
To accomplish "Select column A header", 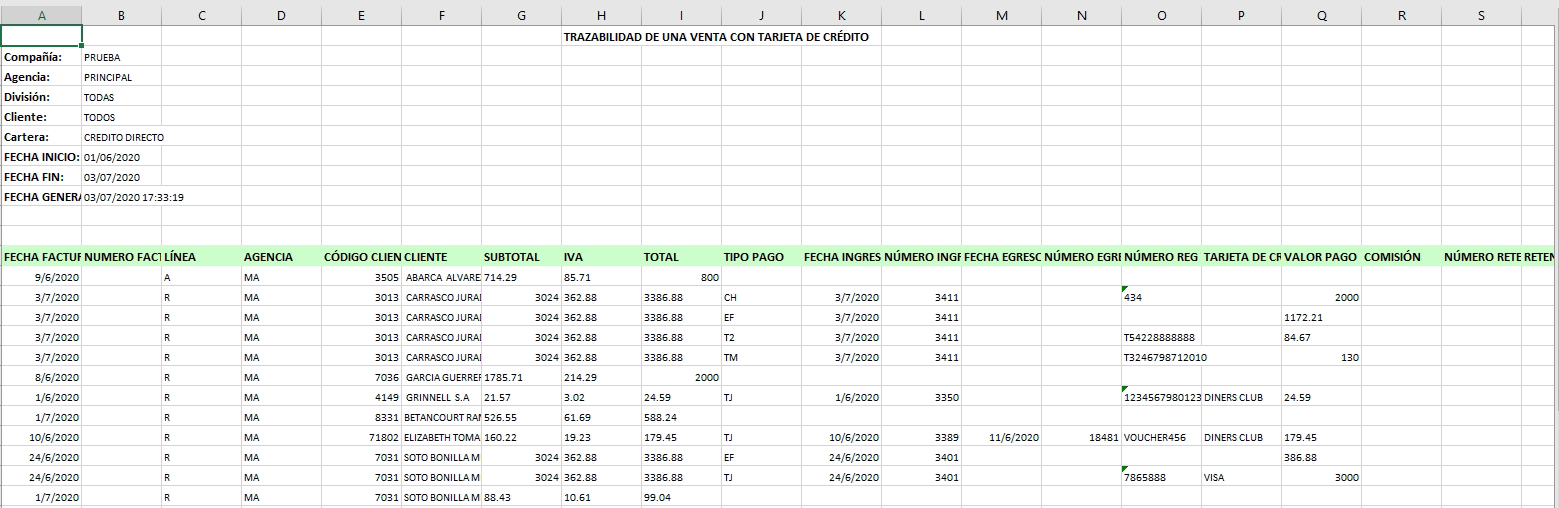I will tap(41, 15).
